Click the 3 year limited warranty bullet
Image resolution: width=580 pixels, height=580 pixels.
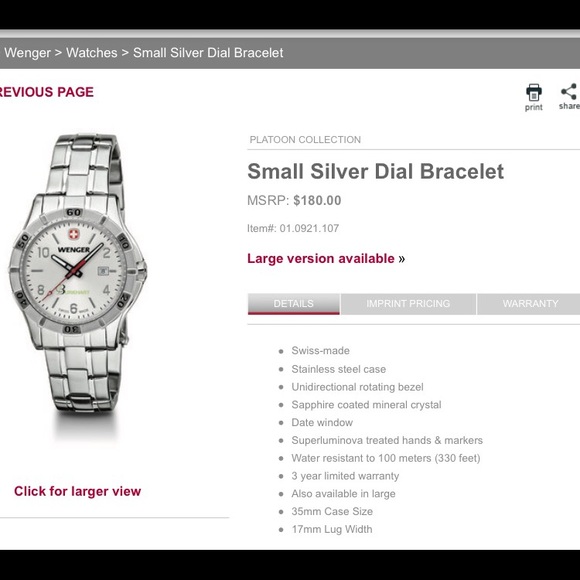point(345,476)
